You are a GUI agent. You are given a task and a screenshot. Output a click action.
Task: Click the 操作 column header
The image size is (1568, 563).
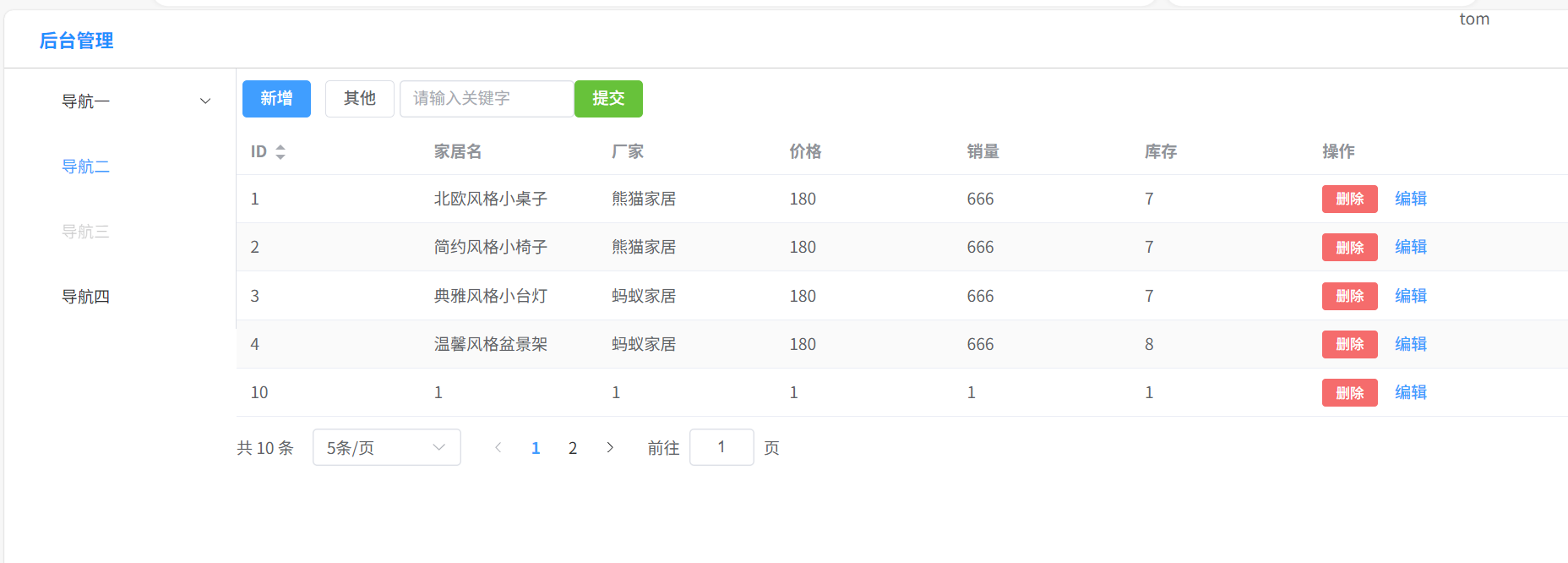pyautogui.click(x=1338, y=152)
